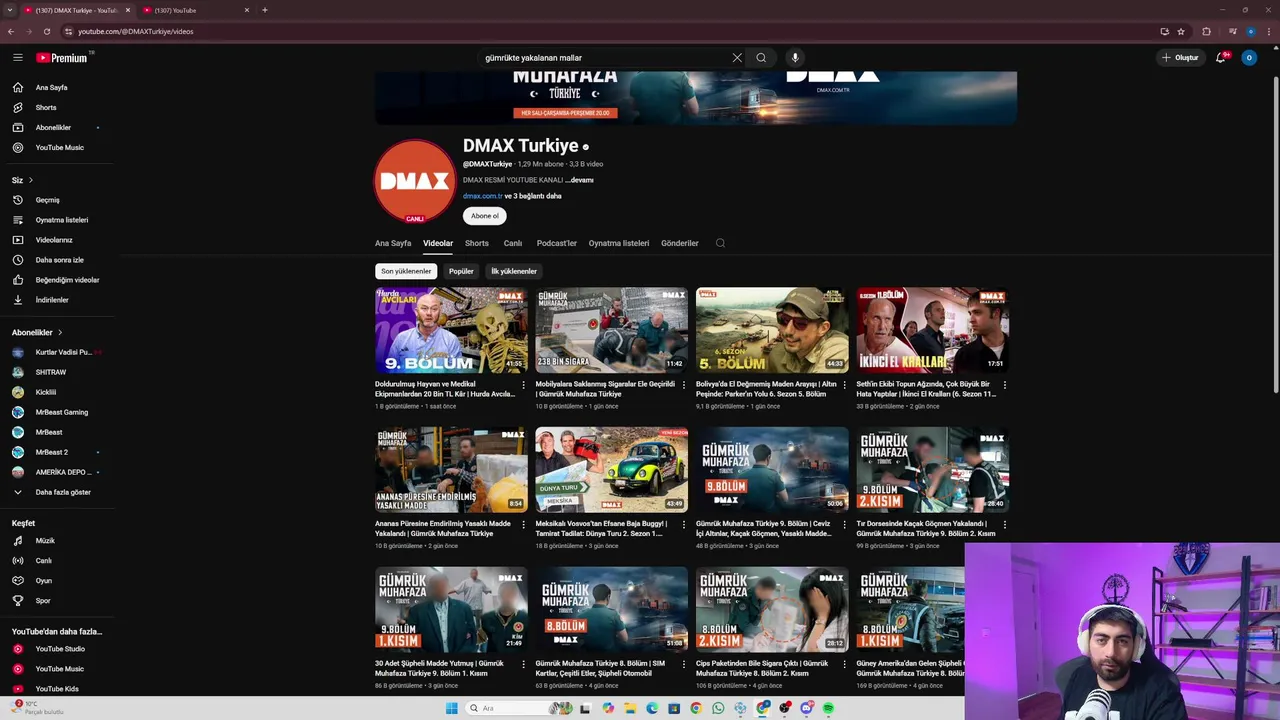
Task: Open the new tab plus button
Action: click(x=264, y=10)
